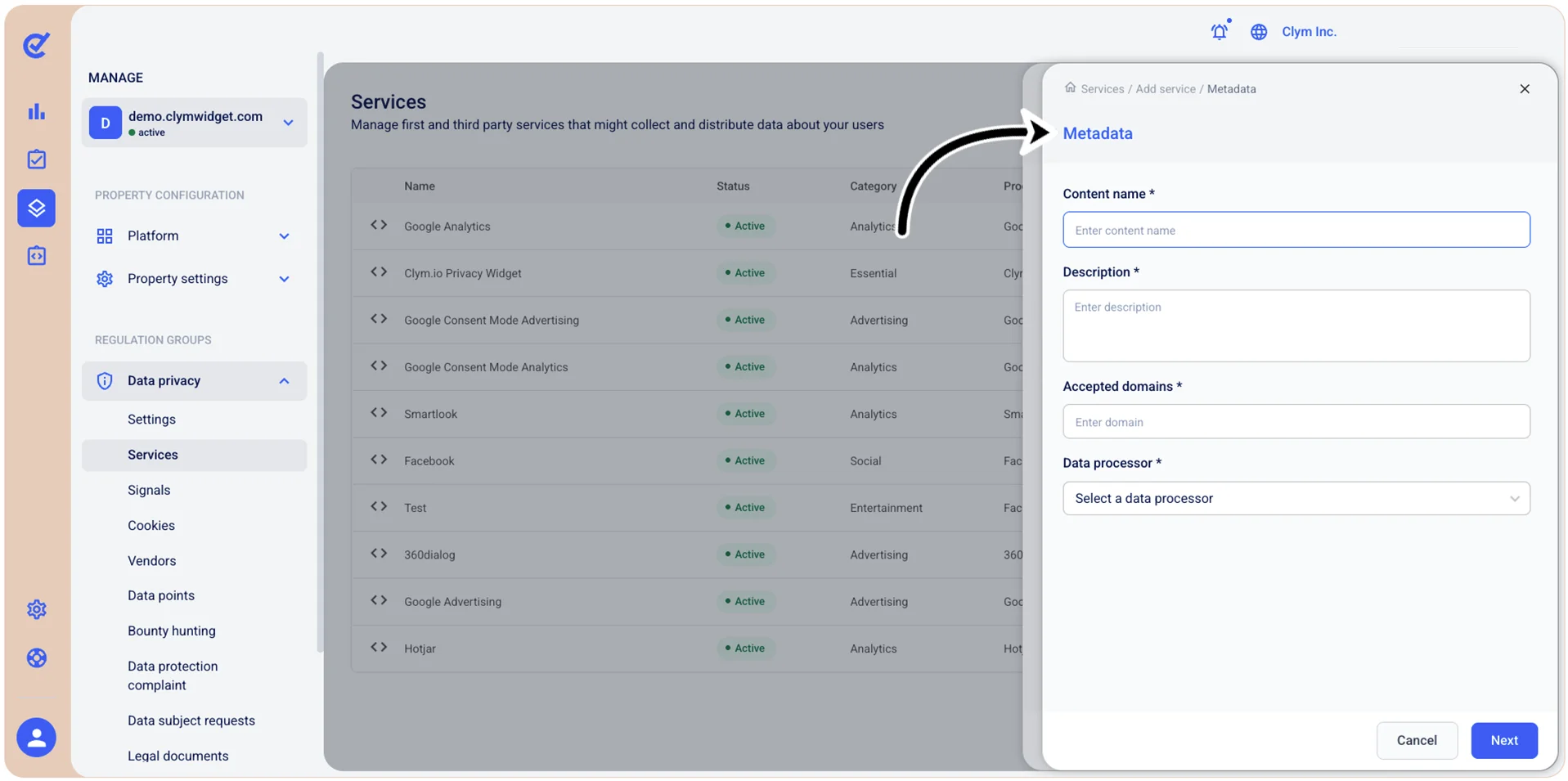1568x781 pixels.
Task: Open the Select a data processor dropdown
Action: tap(1296, 498)
